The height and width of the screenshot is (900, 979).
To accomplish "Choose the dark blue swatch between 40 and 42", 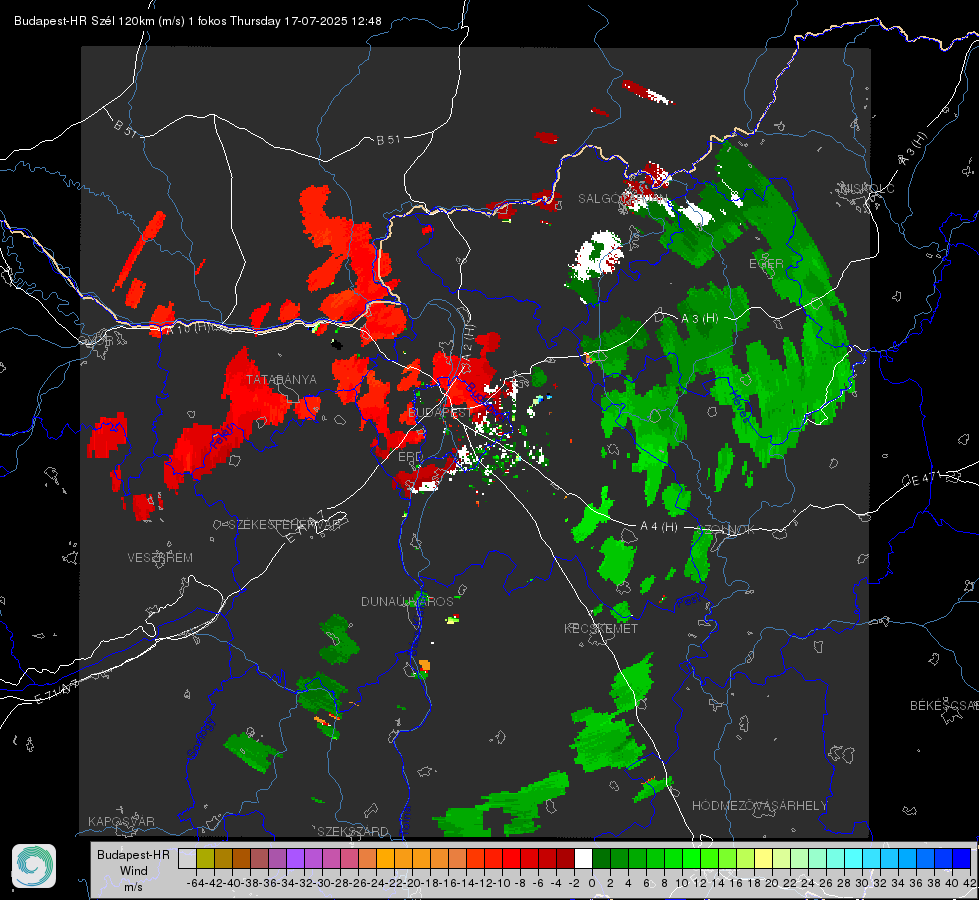I will pos(961,859).
